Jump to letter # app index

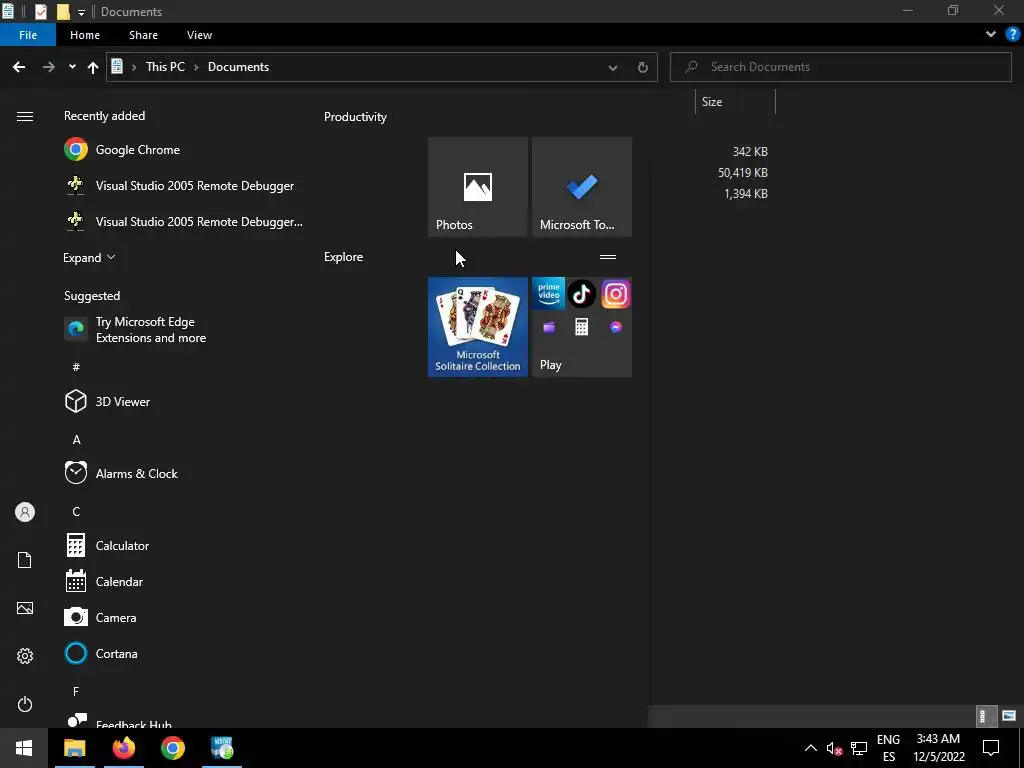pos(76,367)
